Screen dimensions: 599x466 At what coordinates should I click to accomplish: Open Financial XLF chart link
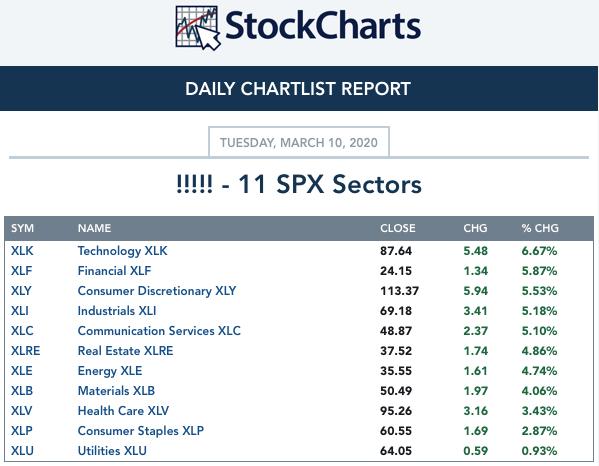point(114,271)
